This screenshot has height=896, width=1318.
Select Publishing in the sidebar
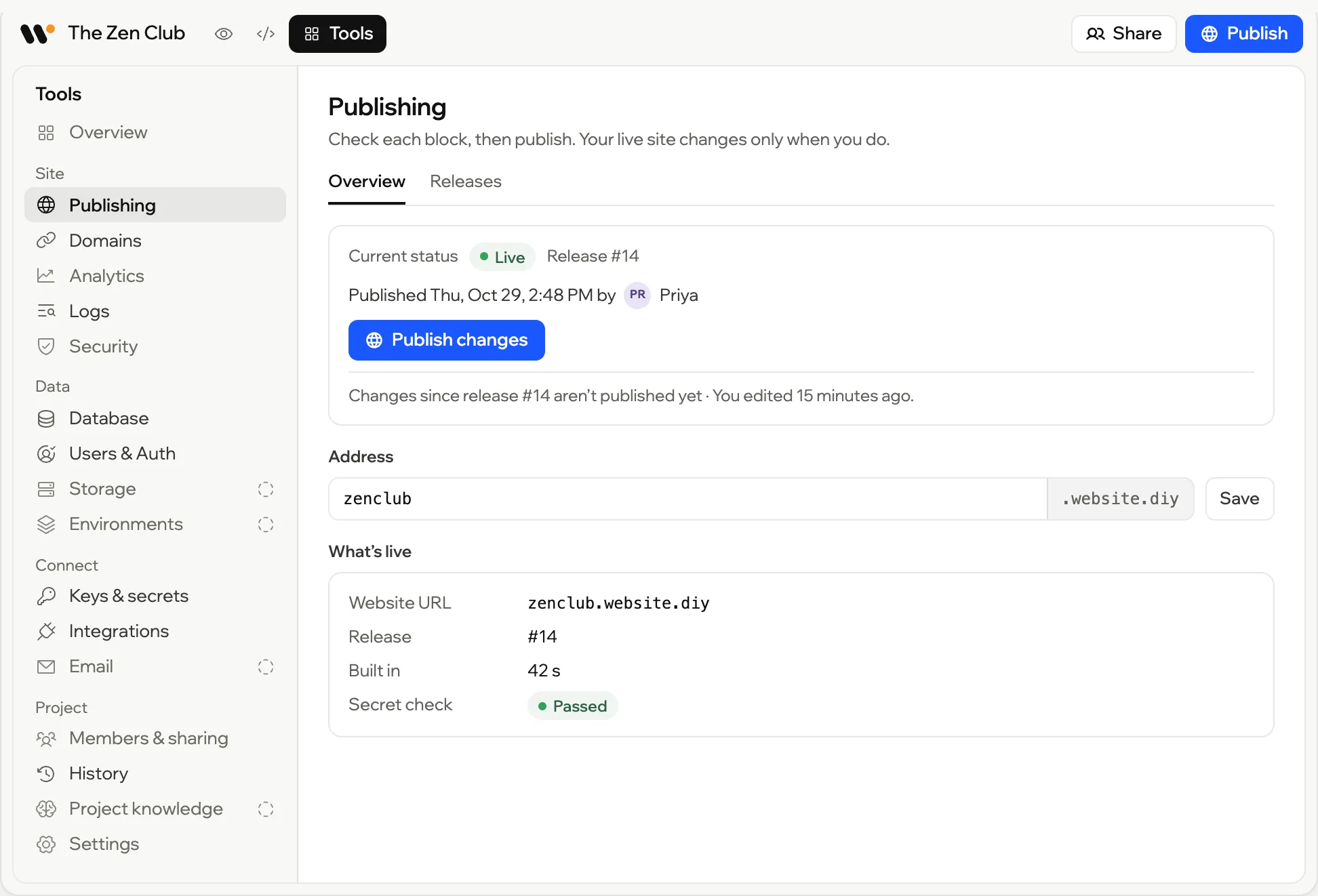pos(155,205)
